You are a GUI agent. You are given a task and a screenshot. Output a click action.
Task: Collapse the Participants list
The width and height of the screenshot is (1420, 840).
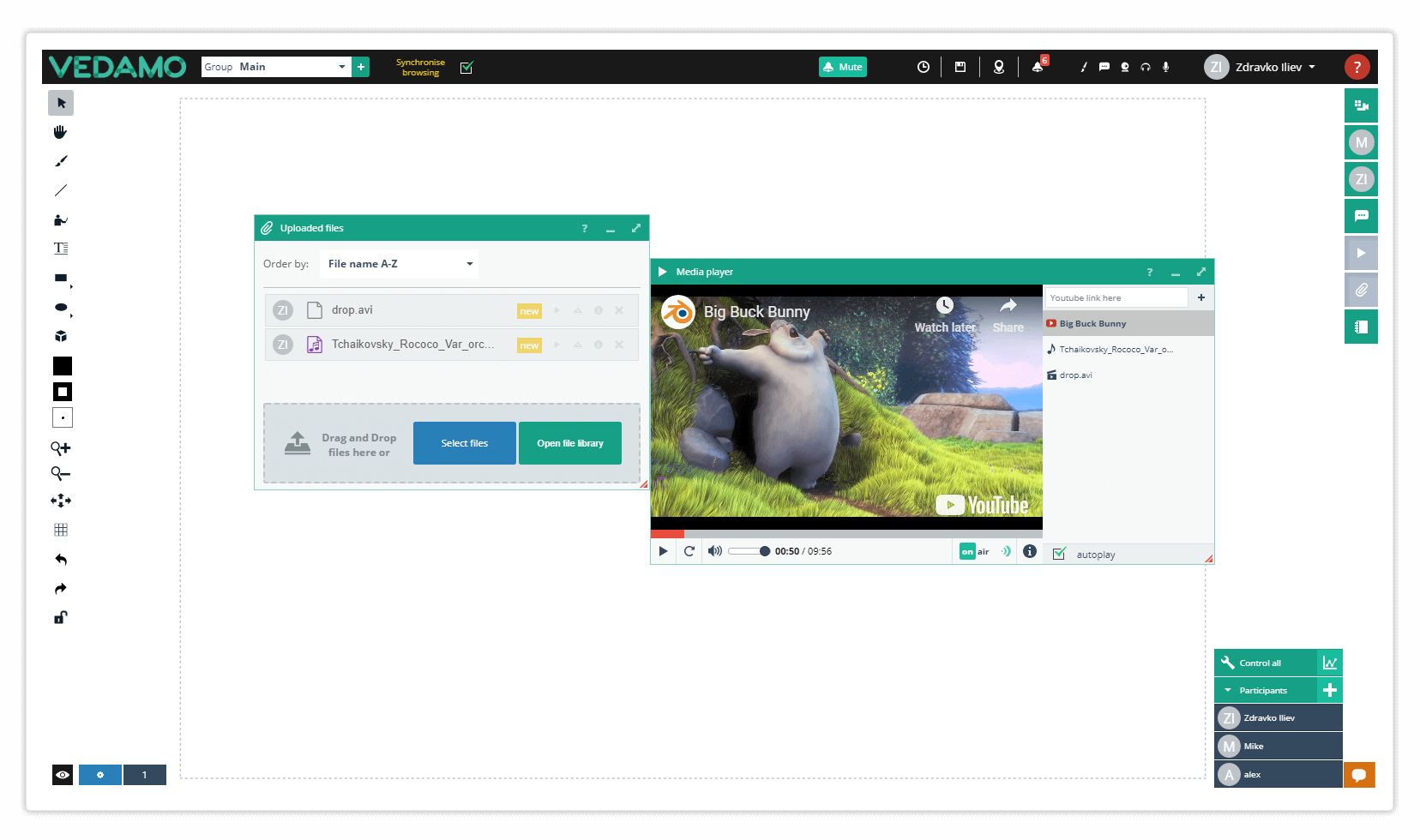(x=1228, y=690)
